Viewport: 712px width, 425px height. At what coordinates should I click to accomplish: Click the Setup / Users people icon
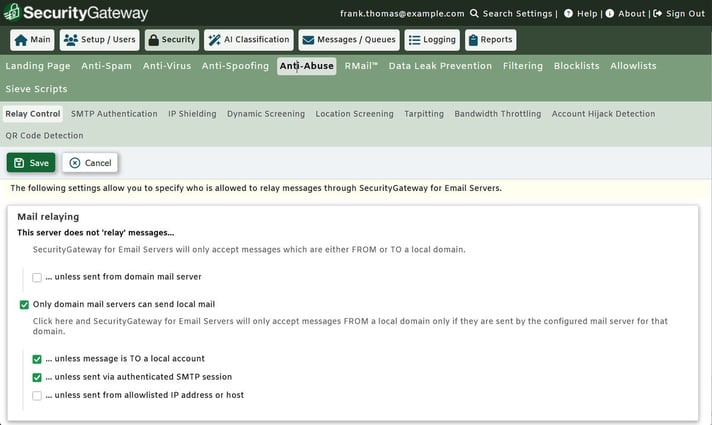coord(71,40)
